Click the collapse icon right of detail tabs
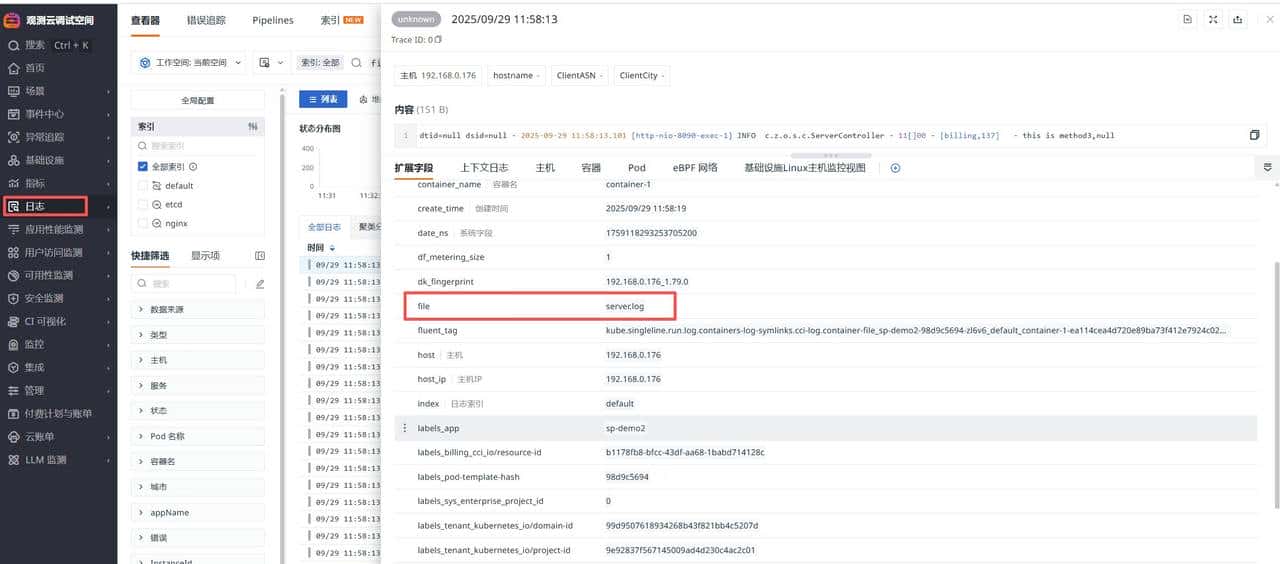The width and height of the screenshot is (1280, 564). (1267, 167)
